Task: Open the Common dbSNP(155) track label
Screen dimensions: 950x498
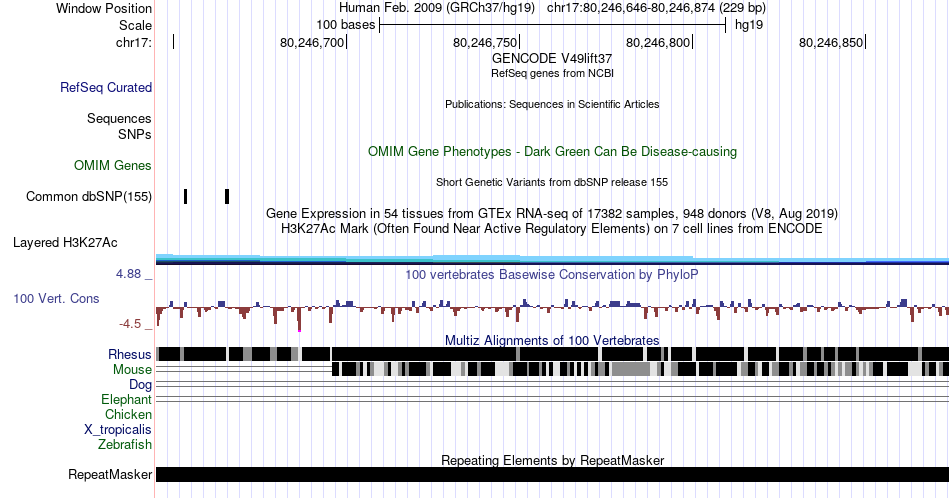Action: click(x=89, y=196)
